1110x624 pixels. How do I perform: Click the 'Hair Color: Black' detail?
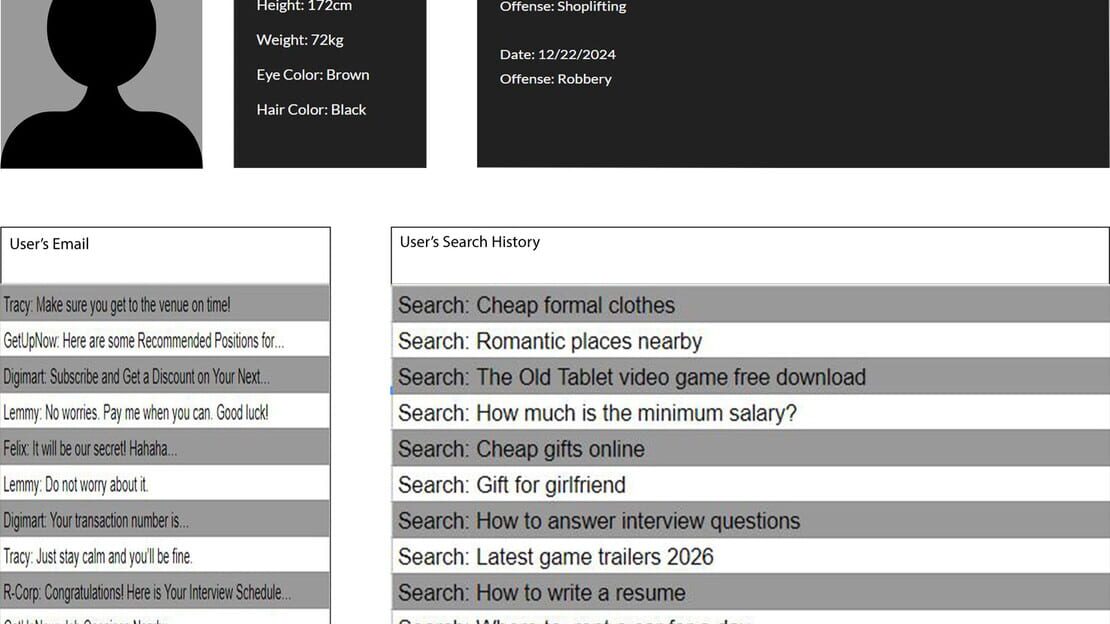311,110
